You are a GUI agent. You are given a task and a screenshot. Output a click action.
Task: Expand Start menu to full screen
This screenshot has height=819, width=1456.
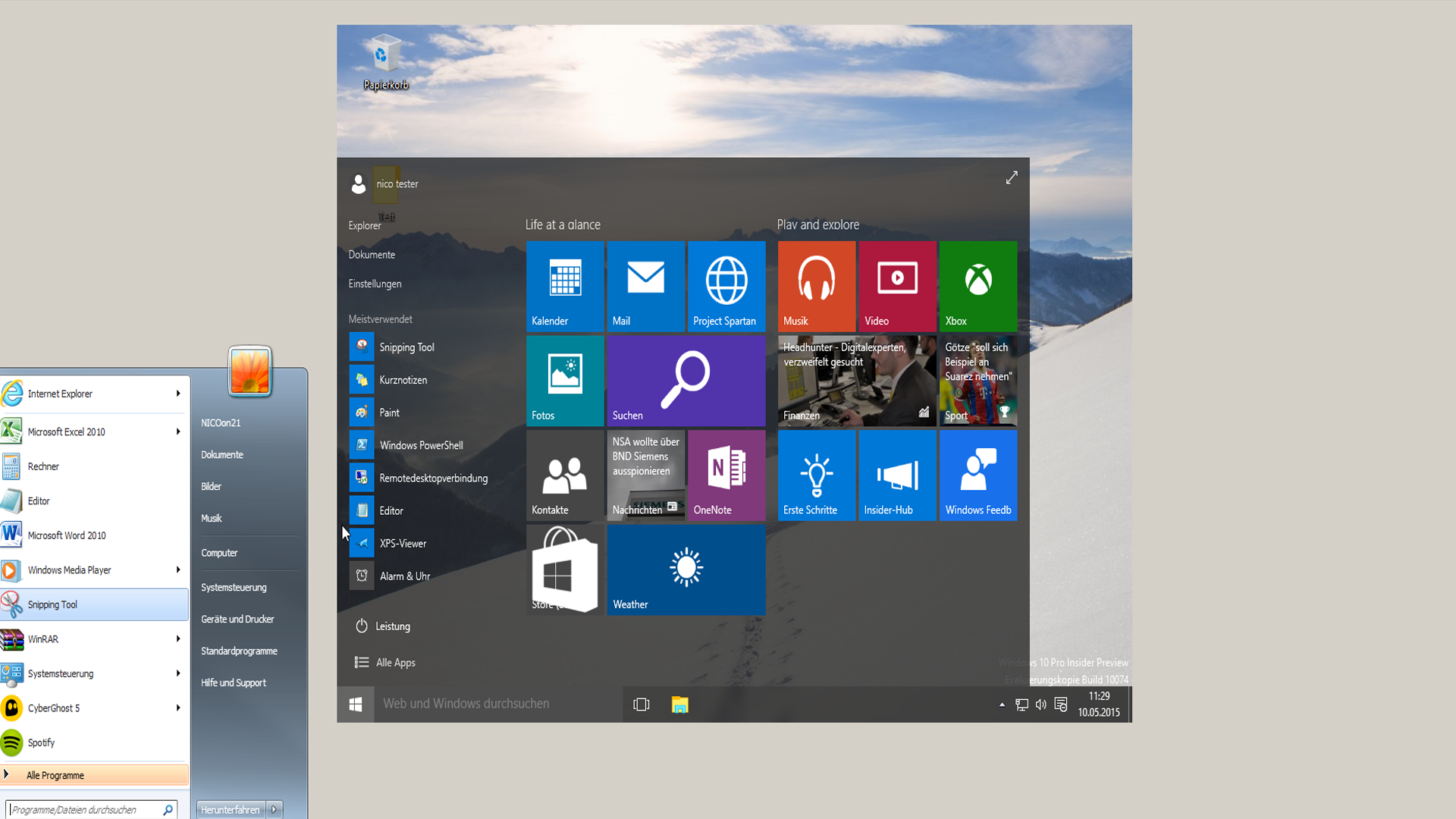point(1012,177)
